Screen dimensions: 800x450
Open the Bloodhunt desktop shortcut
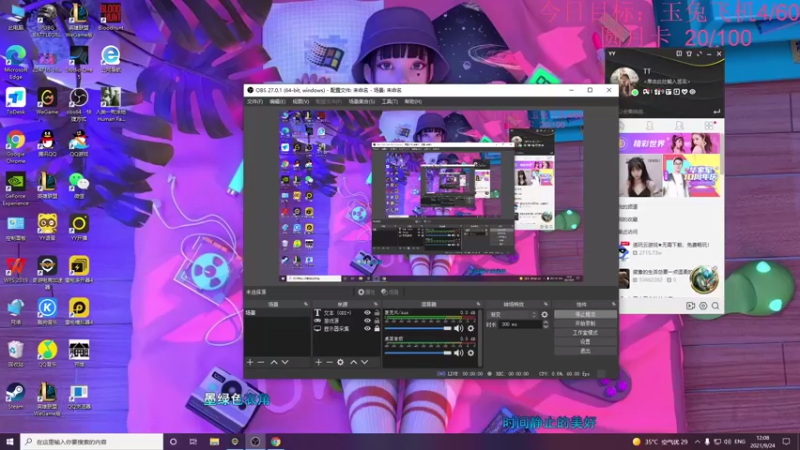coord(111,16)
